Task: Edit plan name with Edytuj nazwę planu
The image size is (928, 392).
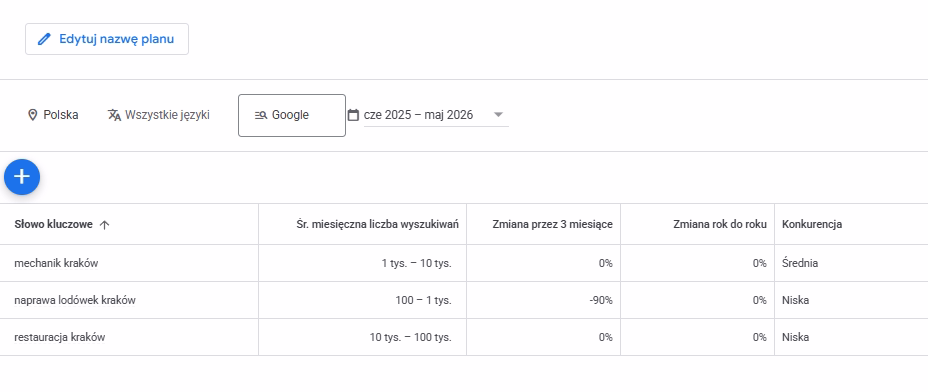Action: point(107,39)
